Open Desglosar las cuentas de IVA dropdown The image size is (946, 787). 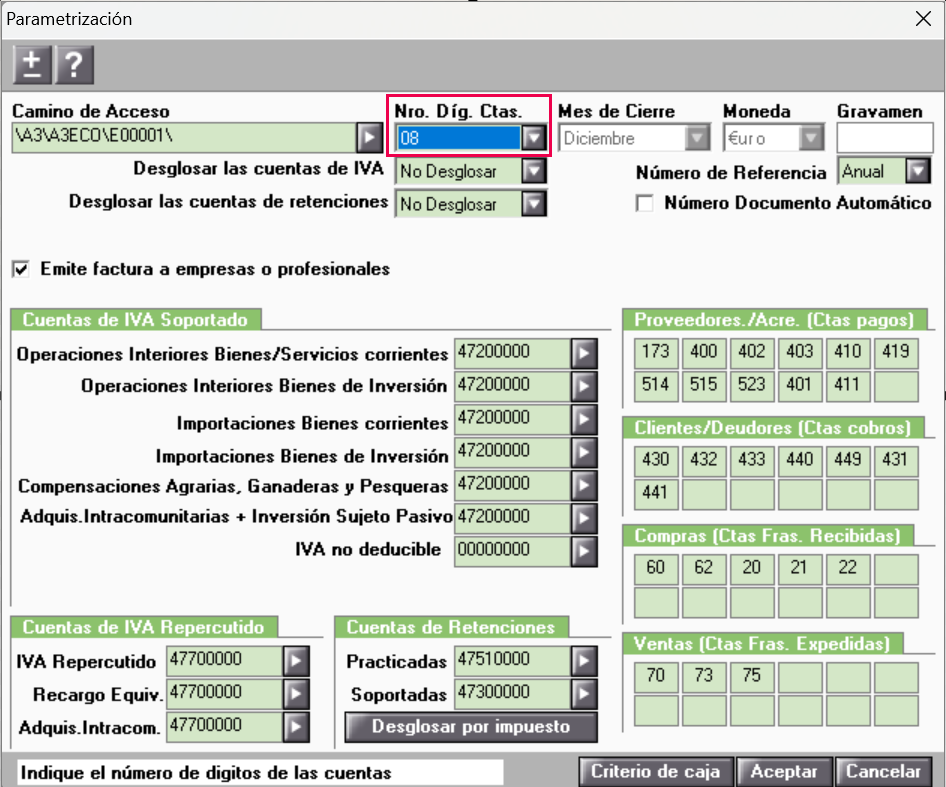(x=535, y=171)
